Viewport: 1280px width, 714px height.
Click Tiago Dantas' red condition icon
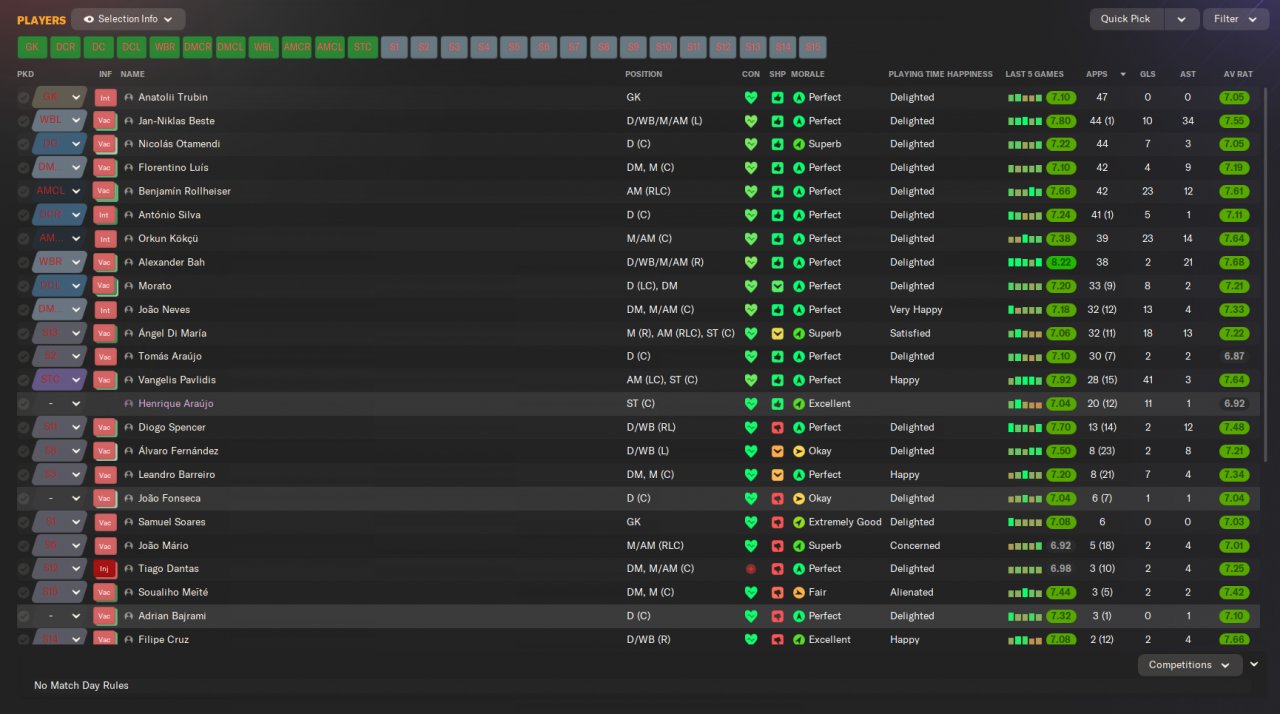(x=751, y=569)
